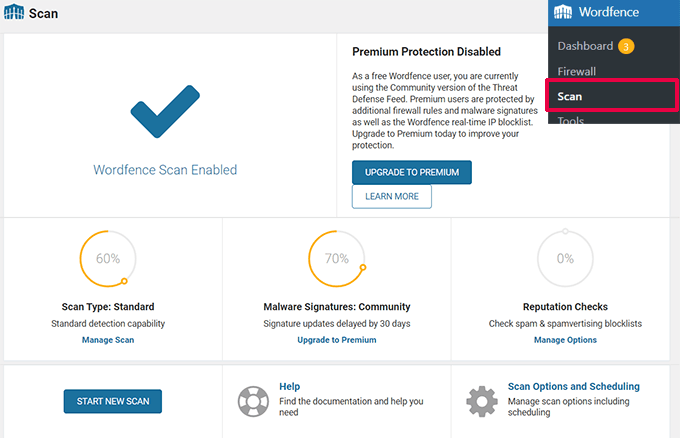Follow the Manage Options link

point(565,340)
